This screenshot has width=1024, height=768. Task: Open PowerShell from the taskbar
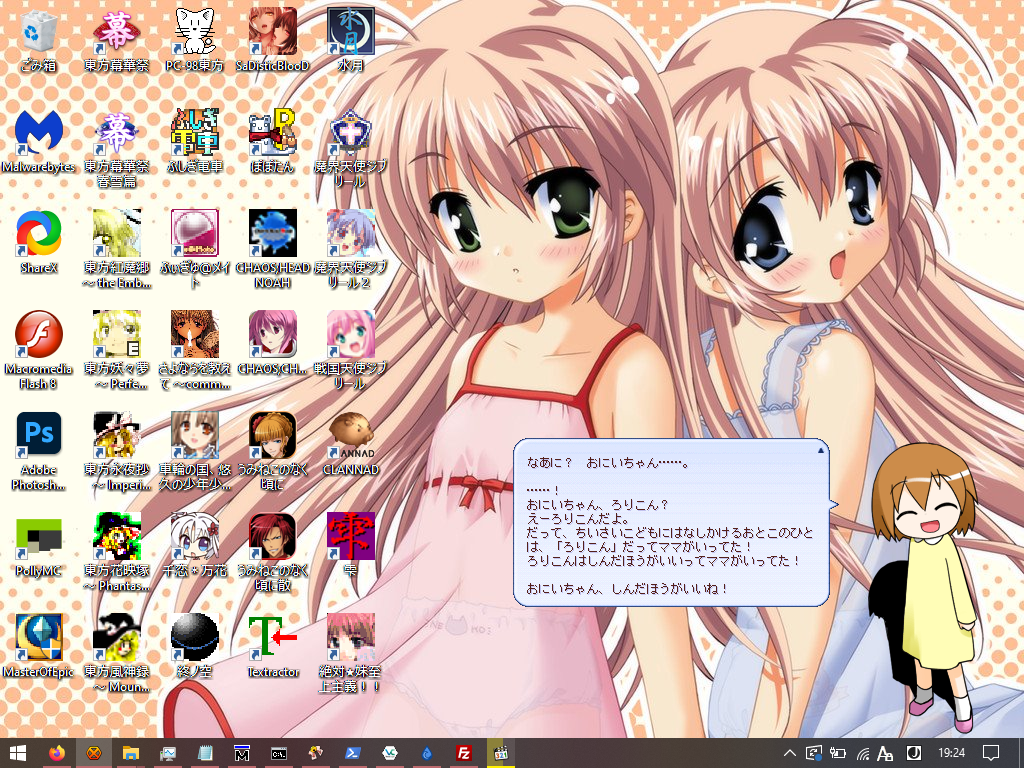[353, 753]
